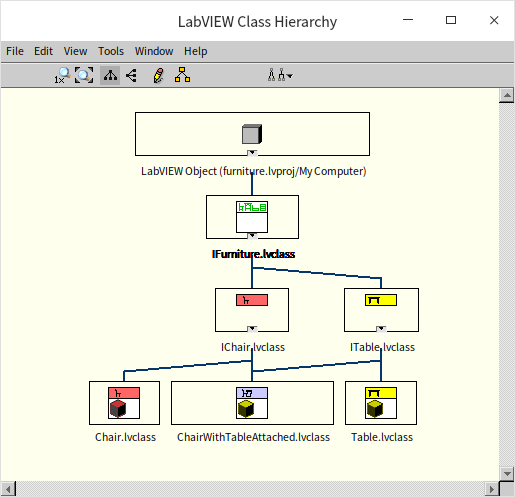Collapse children under the LabVIEW Object node
The image size is (515, 497).
[252, 153]
